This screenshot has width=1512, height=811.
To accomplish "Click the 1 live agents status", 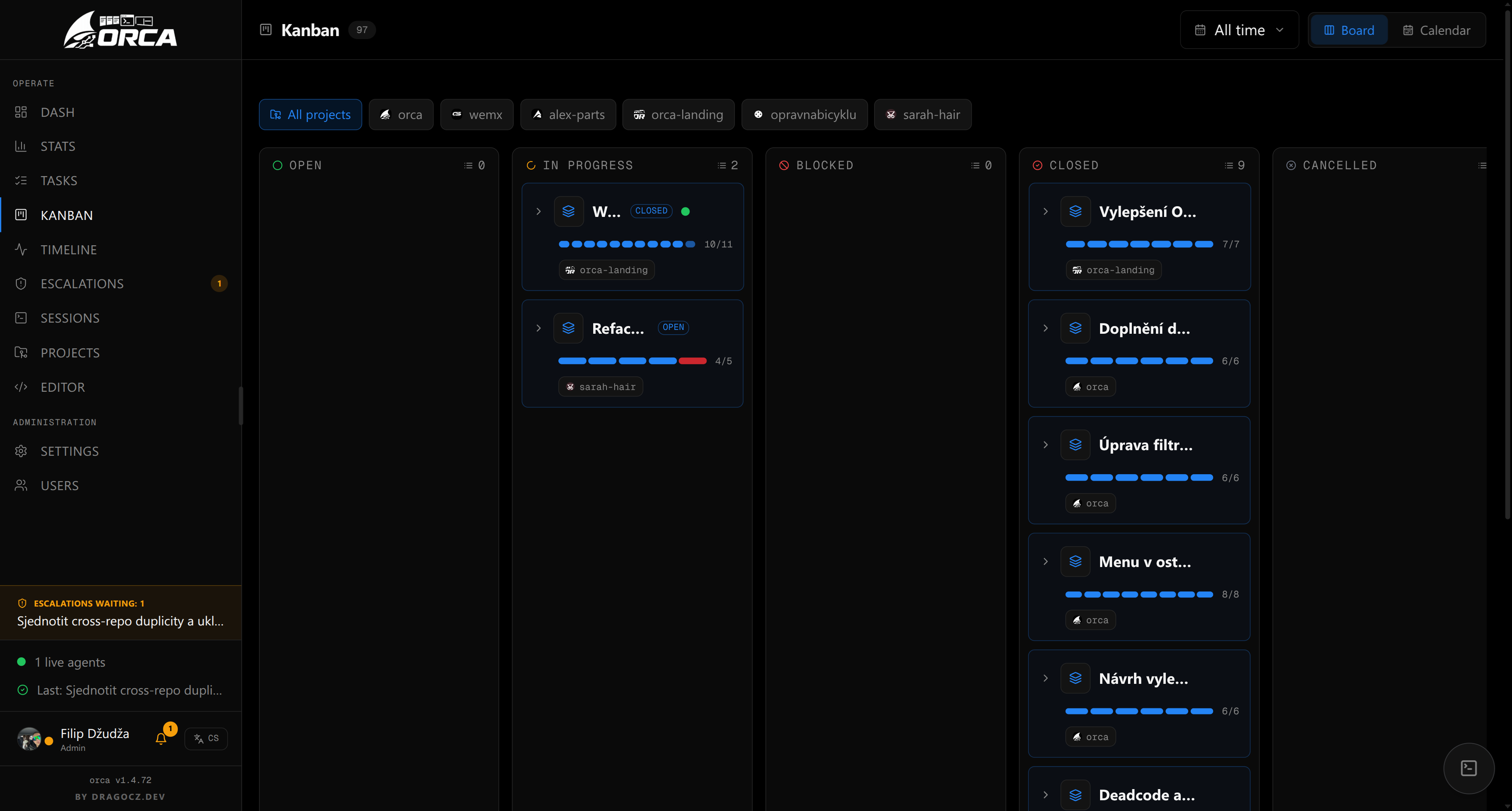I will [x=61, y=662].
